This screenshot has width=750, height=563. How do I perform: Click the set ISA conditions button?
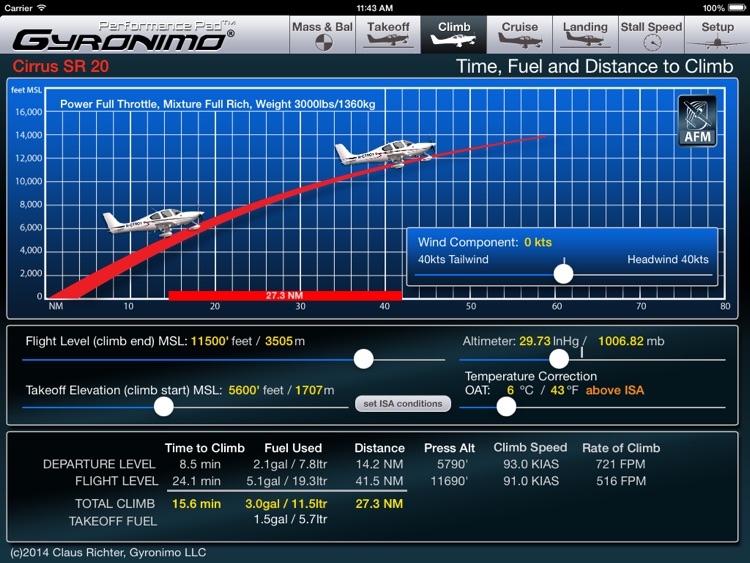pos(403,403)
